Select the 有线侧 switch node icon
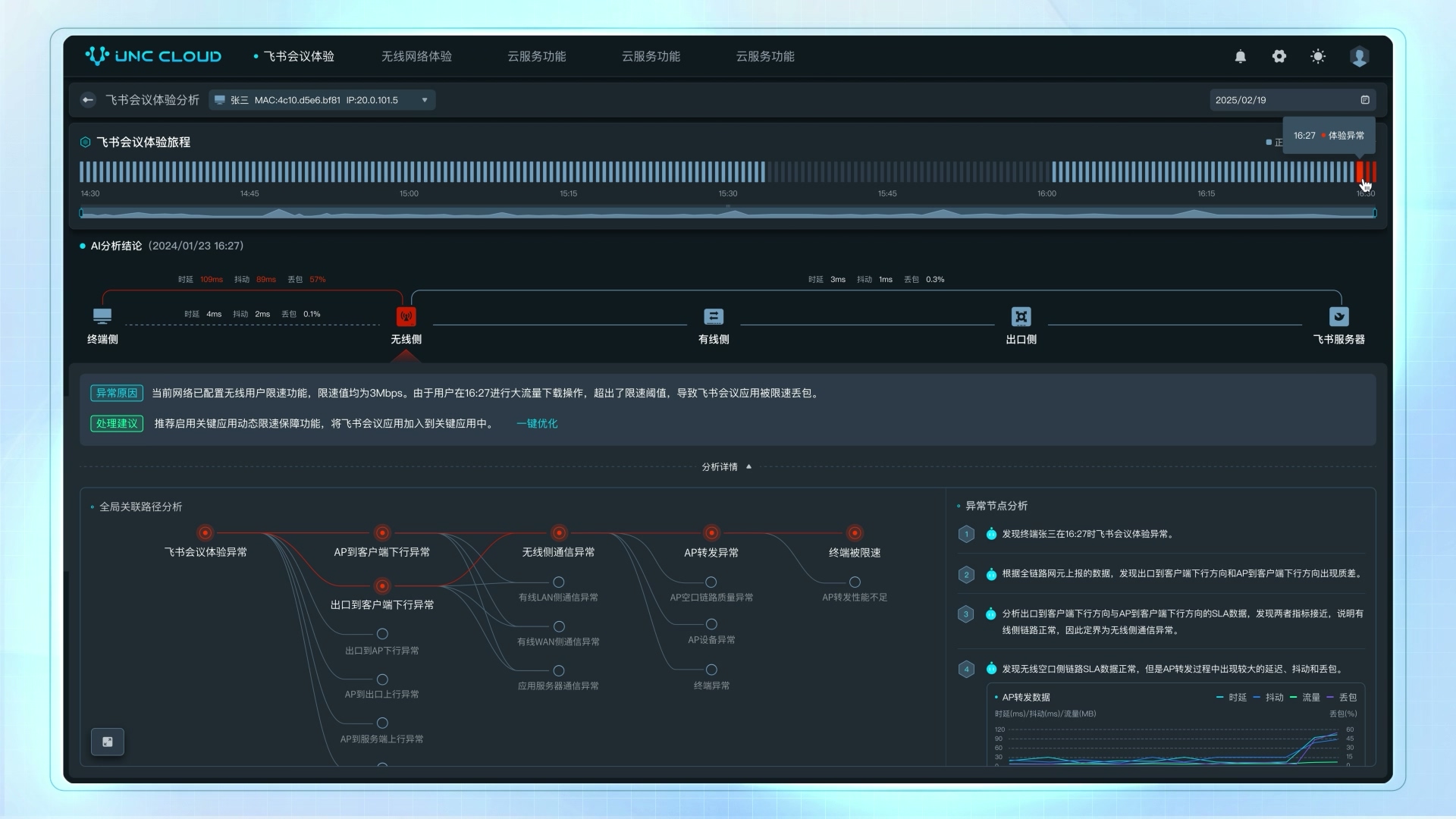This screenshot has width=1456, height=819. pos(714,316)
